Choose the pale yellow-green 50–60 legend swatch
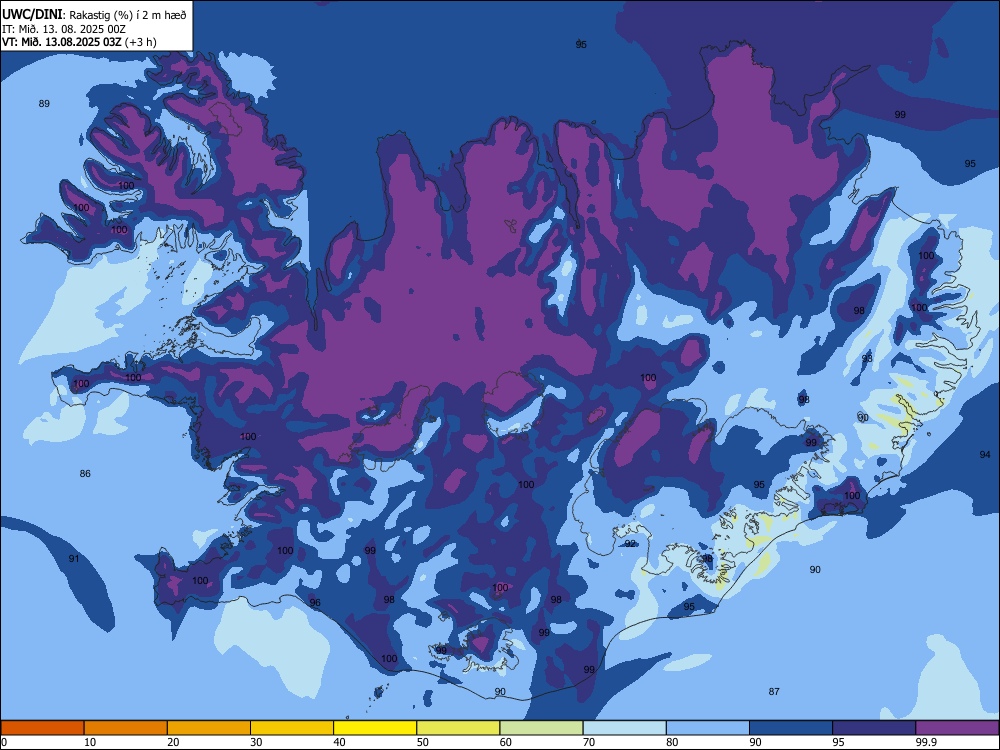1000x750 pixels. pos(459,728)
